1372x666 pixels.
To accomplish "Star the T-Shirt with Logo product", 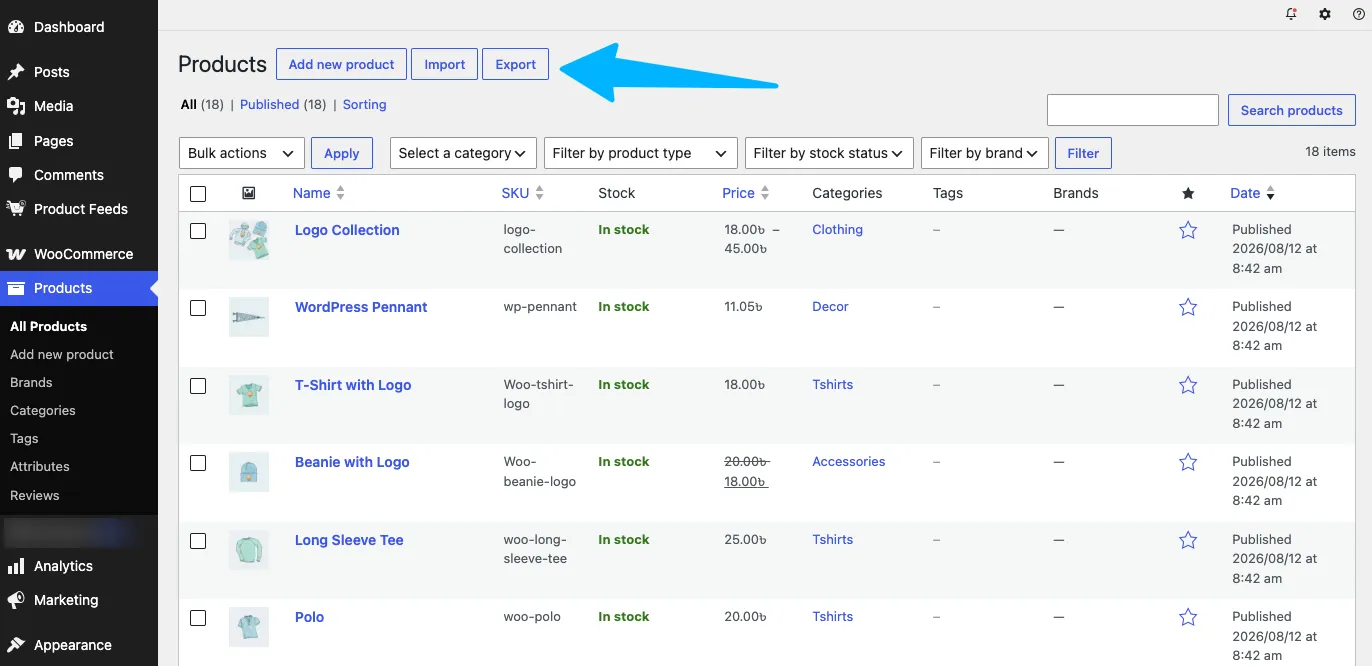I will (x=1188, y=385).
